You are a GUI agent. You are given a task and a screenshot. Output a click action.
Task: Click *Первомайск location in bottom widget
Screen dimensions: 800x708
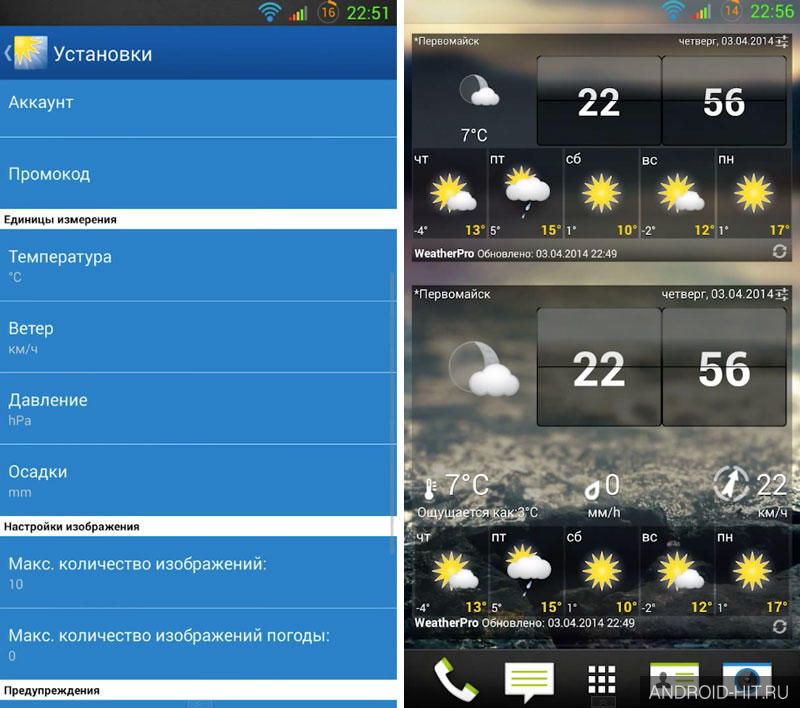(452, 294)
